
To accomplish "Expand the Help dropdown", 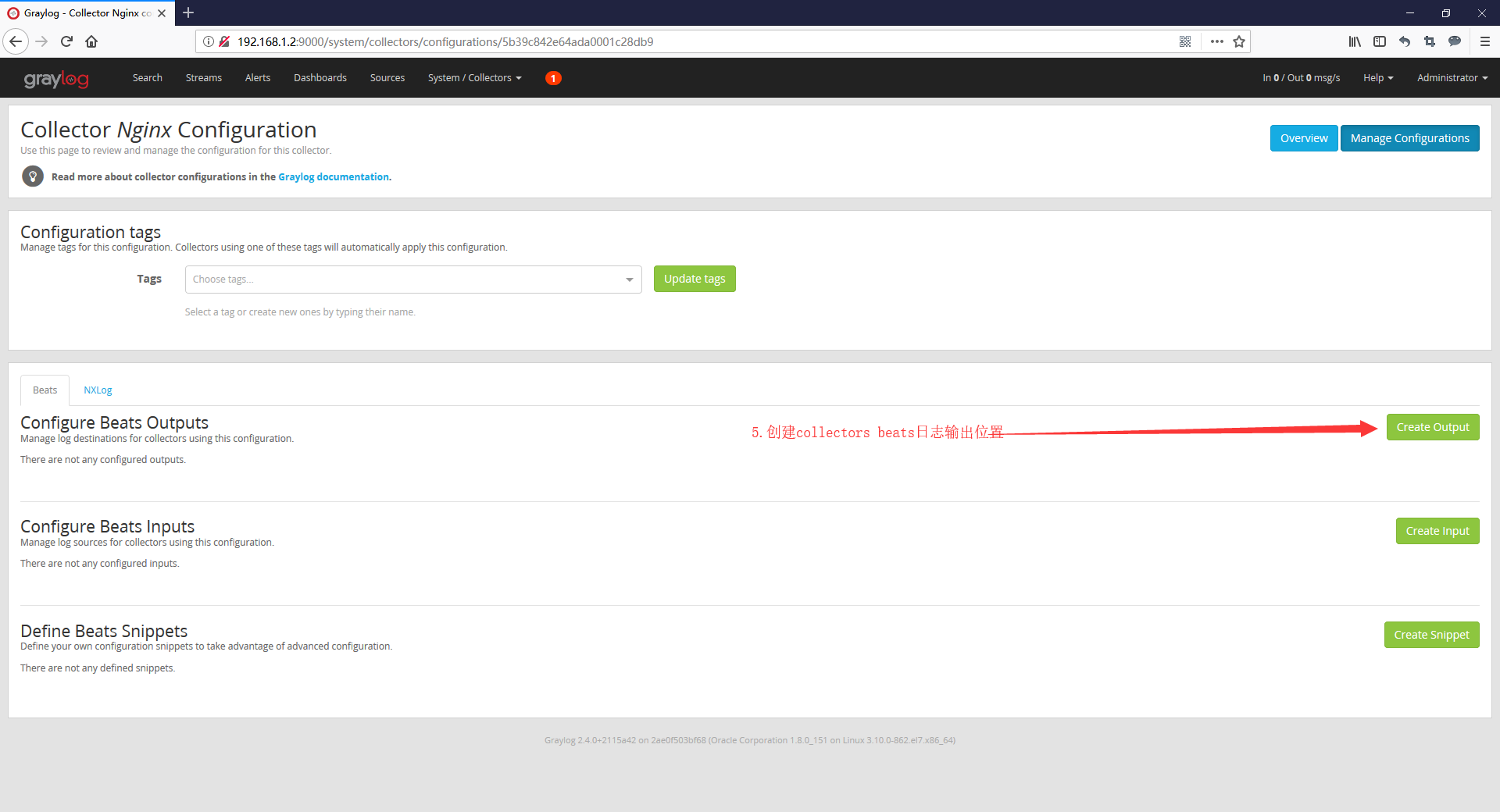I will 1378,78.
